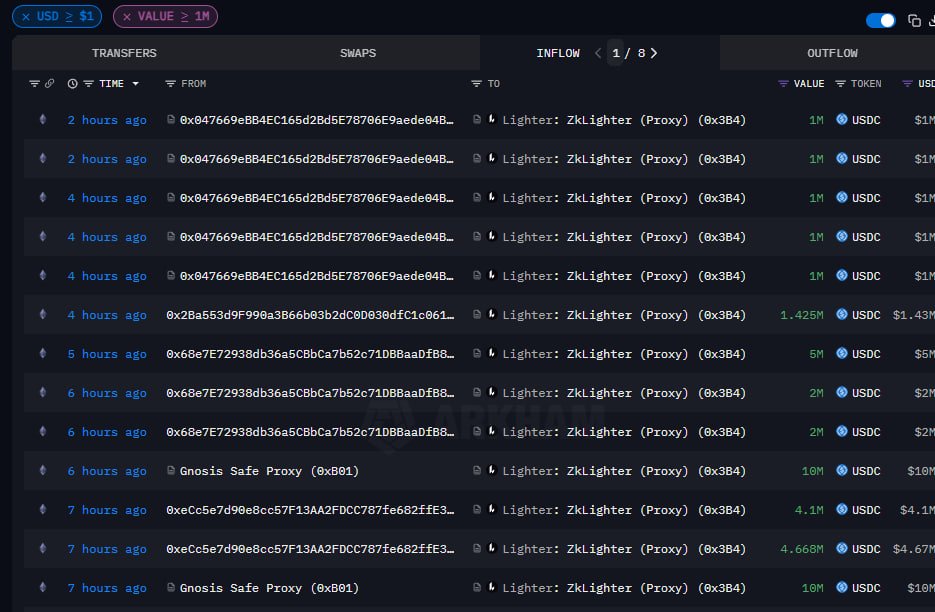This screenshot has width=935, height=612.
Task: Click contract icon before Gnosis Safe, 7 hours ago
Action: (x=171, y=587)
